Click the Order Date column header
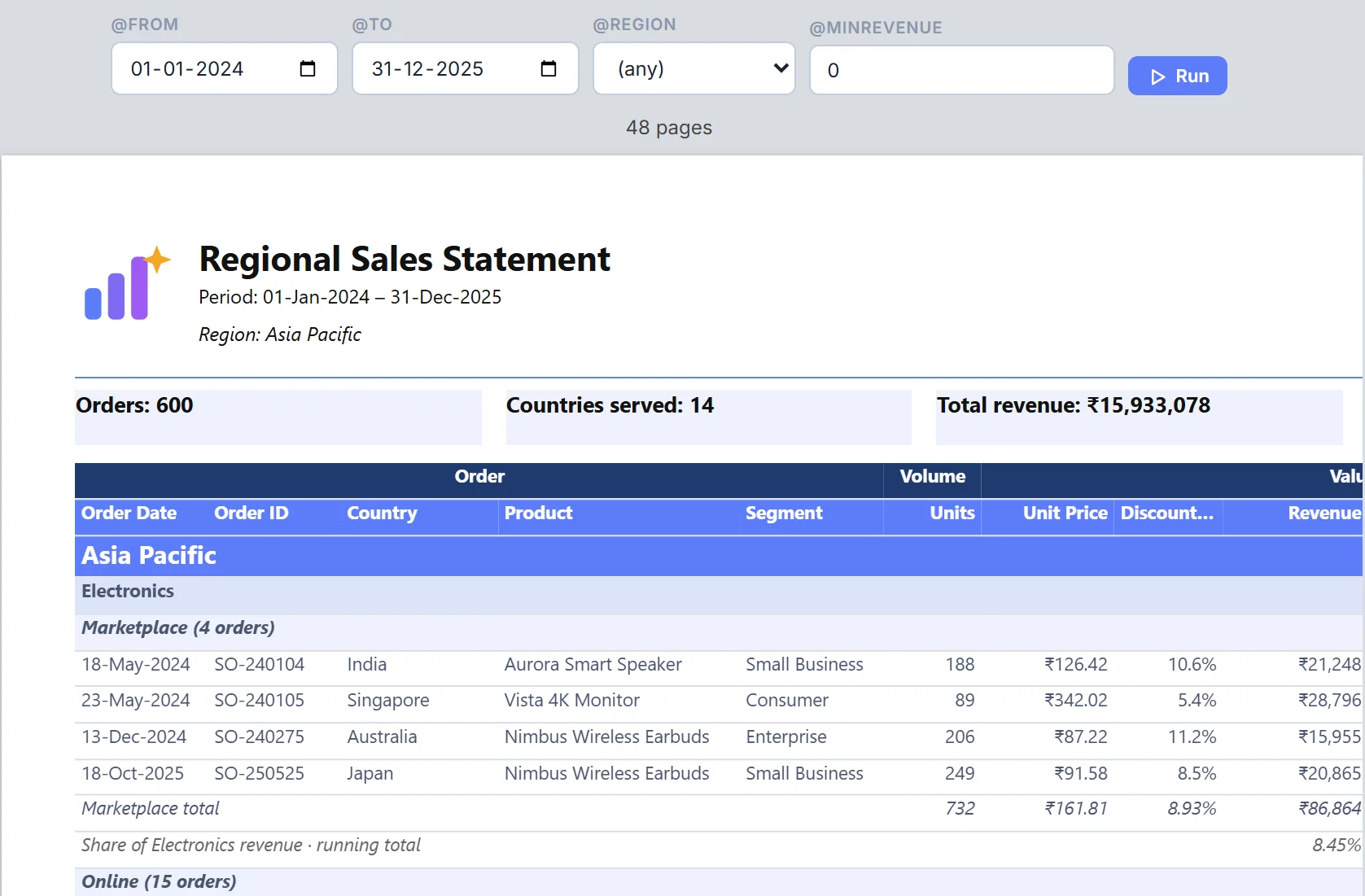Screen dimensions: 1365x896 [x=129, y=514]
